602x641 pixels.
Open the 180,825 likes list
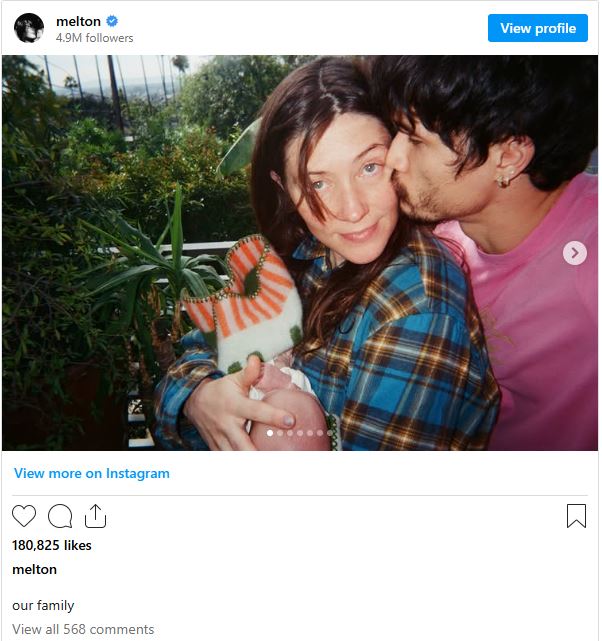point(52,545)
